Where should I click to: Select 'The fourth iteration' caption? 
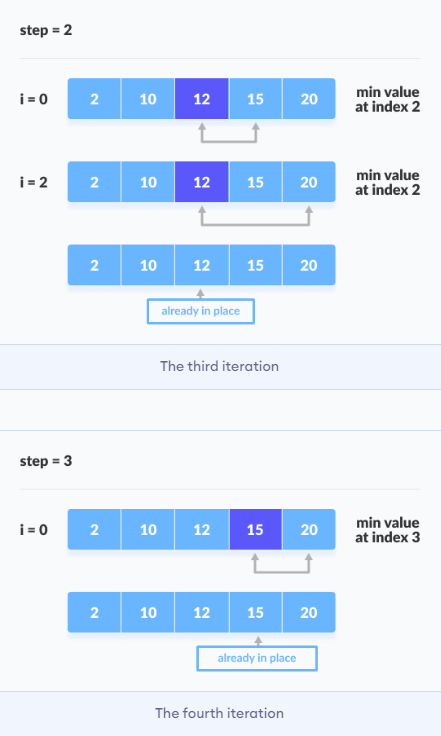220,713
